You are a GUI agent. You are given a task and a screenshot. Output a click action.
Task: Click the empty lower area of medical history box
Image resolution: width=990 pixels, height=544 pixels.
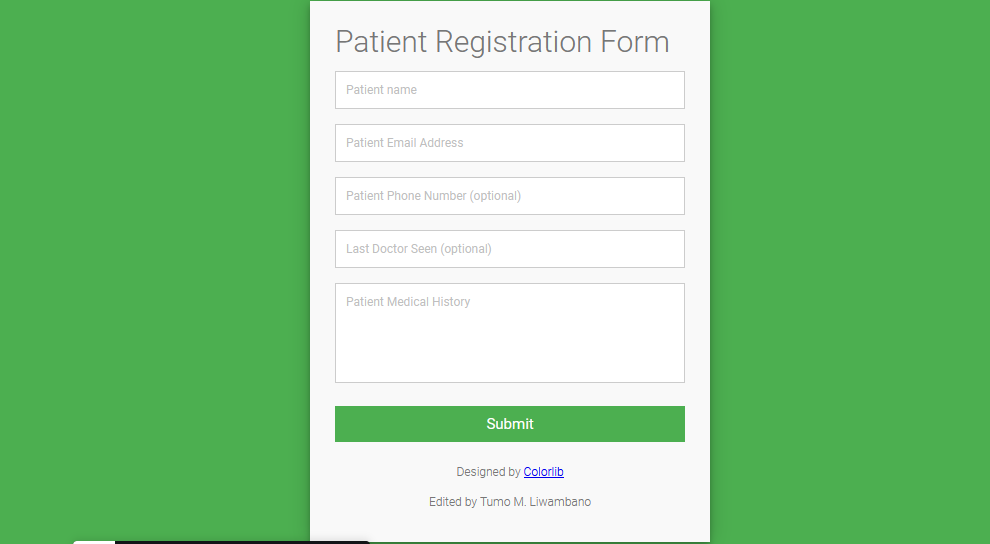(x=510, y=353)
